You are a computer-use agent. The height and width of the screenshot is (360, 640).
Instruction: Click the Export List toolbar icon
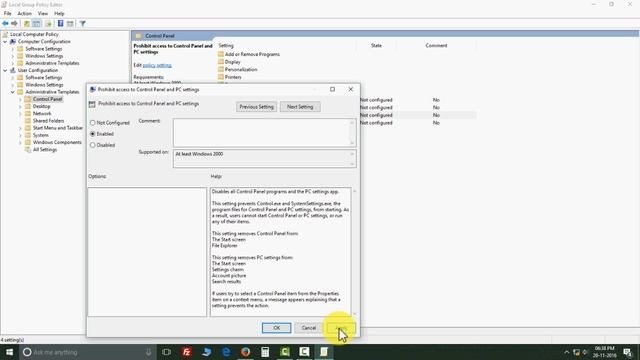tap(48, 24)
